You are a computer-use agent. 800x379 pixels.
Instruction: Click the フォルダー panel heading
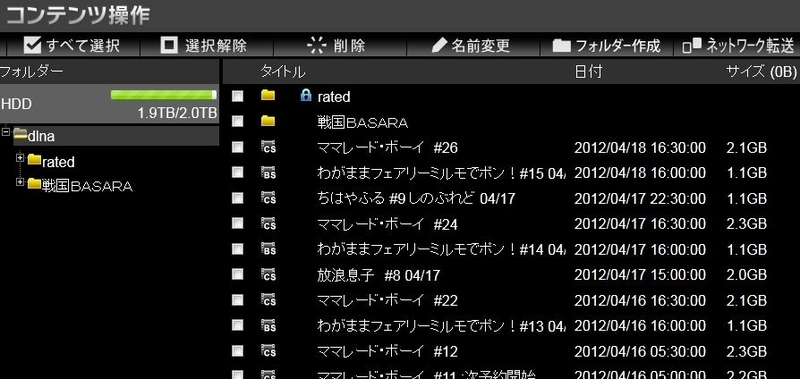[32, 71]
